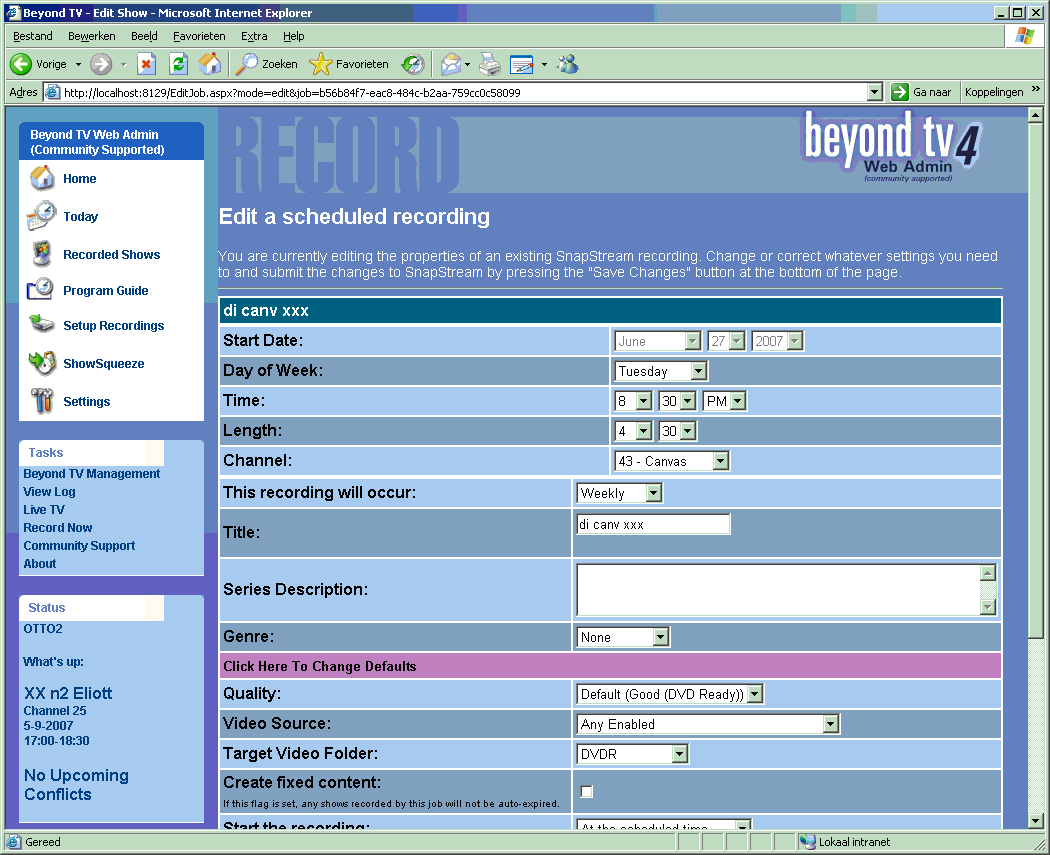Open the Bewerken menu
Screen dimensions: 1050x855
click(92, 36)
